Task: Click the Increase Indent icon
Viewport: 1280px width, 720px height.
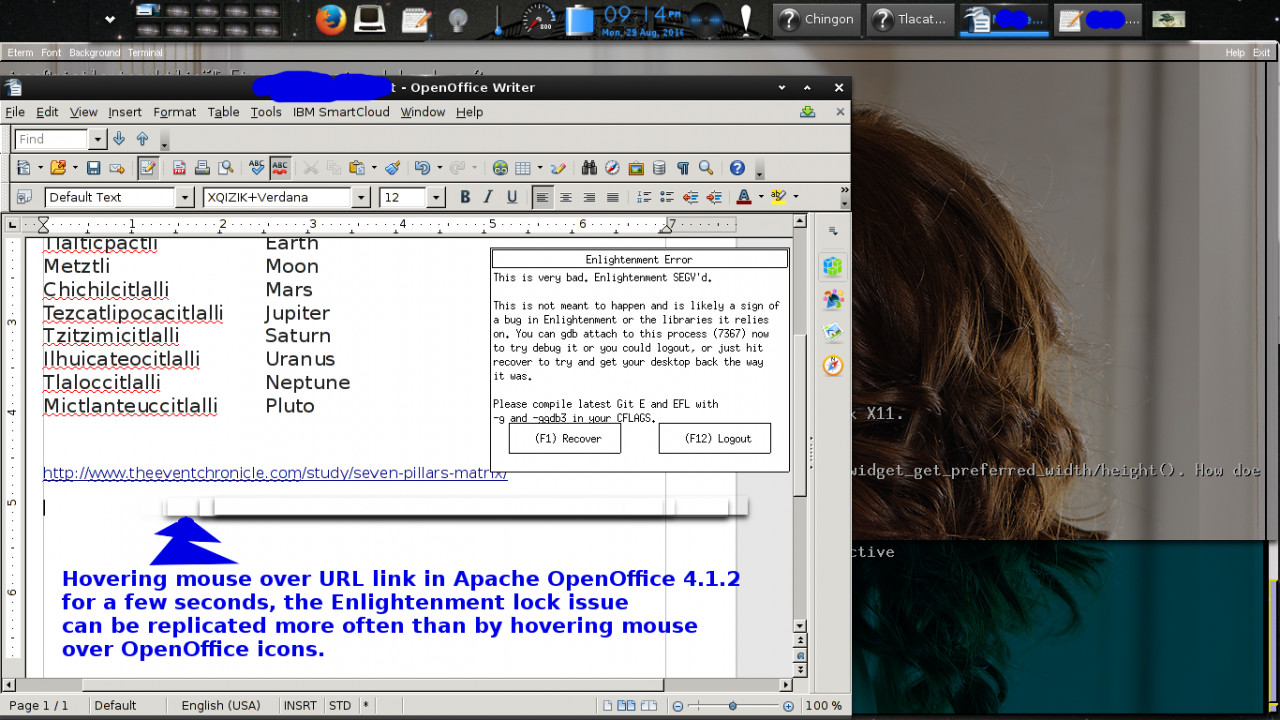Action: tap(714, 197)
